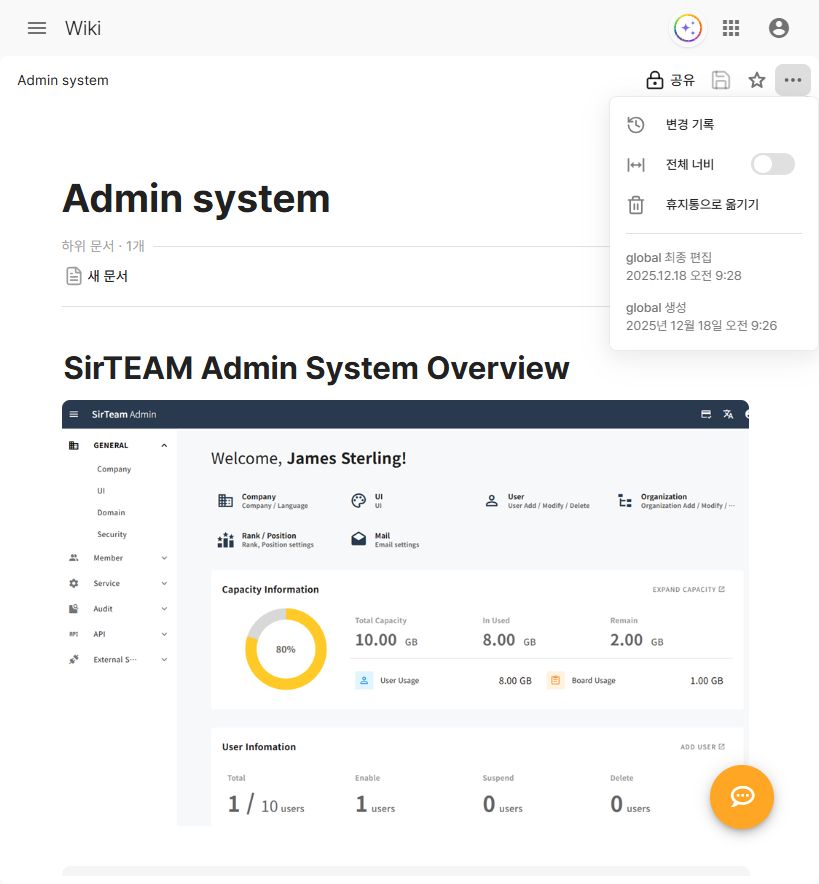Viewport: 819px width, 884px height.
Task: Click the 전체 너비 width arrows icon
Action: [636, 165]
